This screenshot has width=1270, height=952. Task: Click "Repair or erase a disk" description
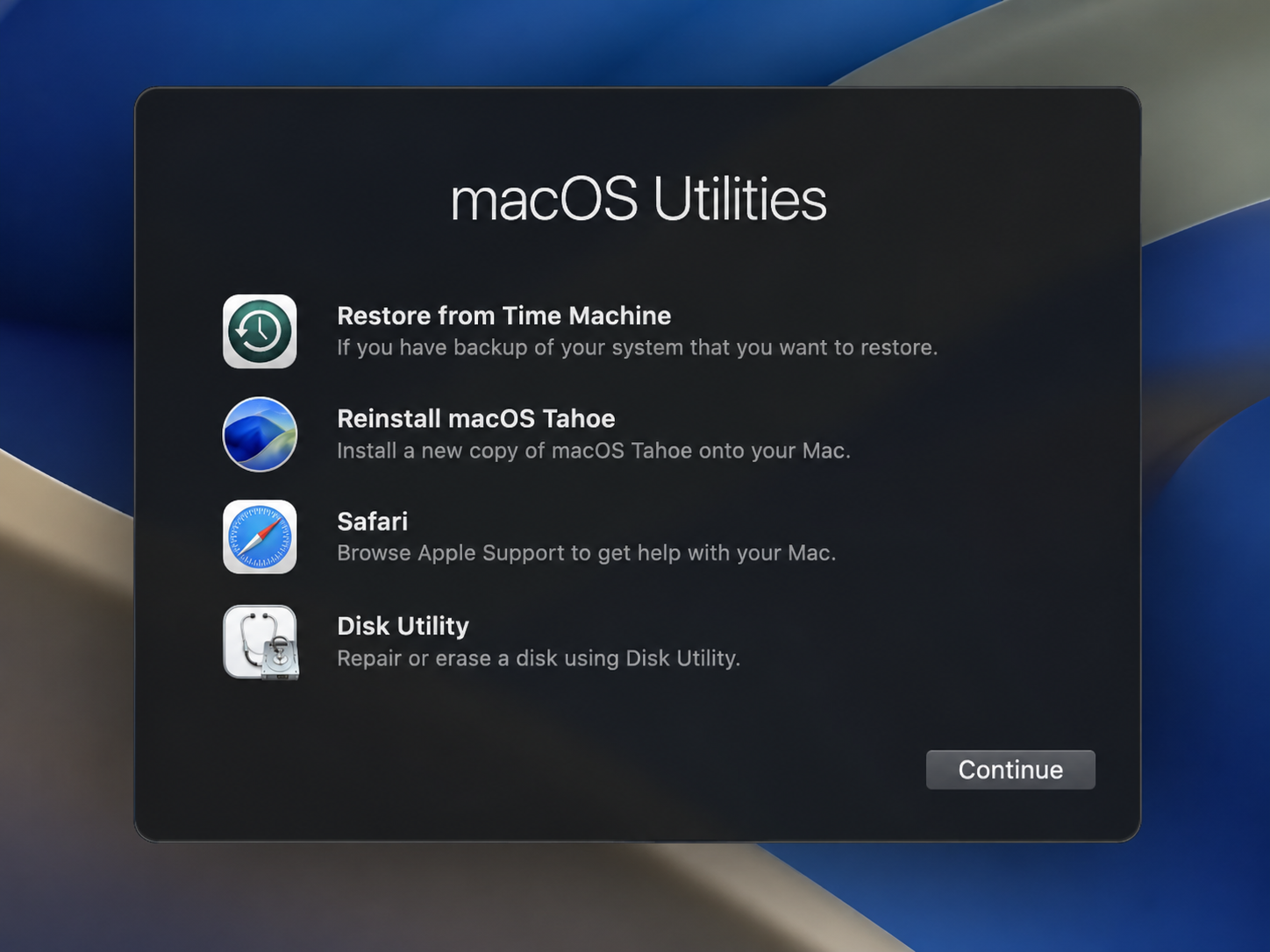(539, 658)
